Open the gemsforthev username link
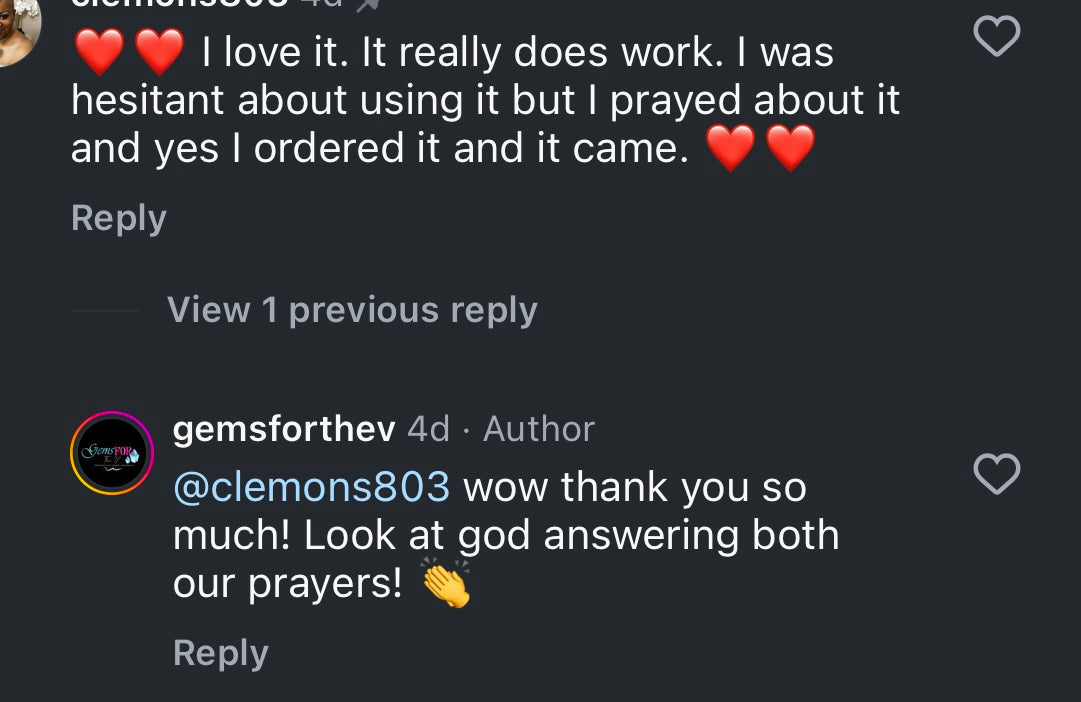The image size is (1081, 702). click(x=284, y=429)
